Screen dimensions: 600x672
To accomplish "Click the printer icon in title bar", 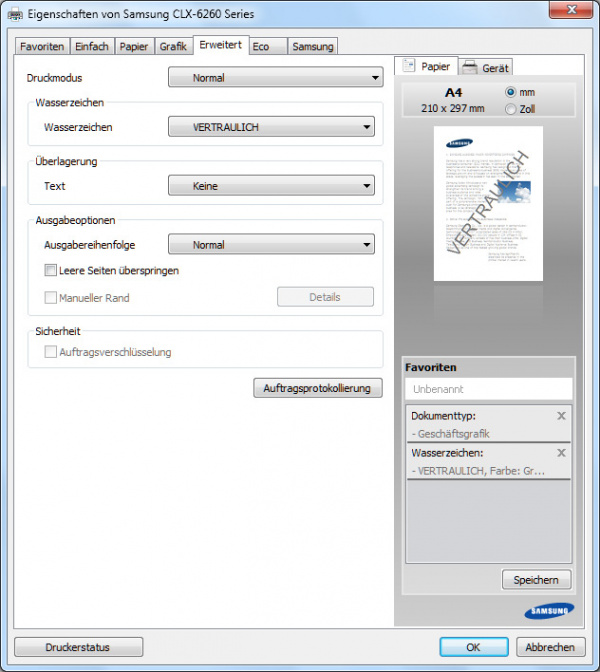I will tap(14, 14).
